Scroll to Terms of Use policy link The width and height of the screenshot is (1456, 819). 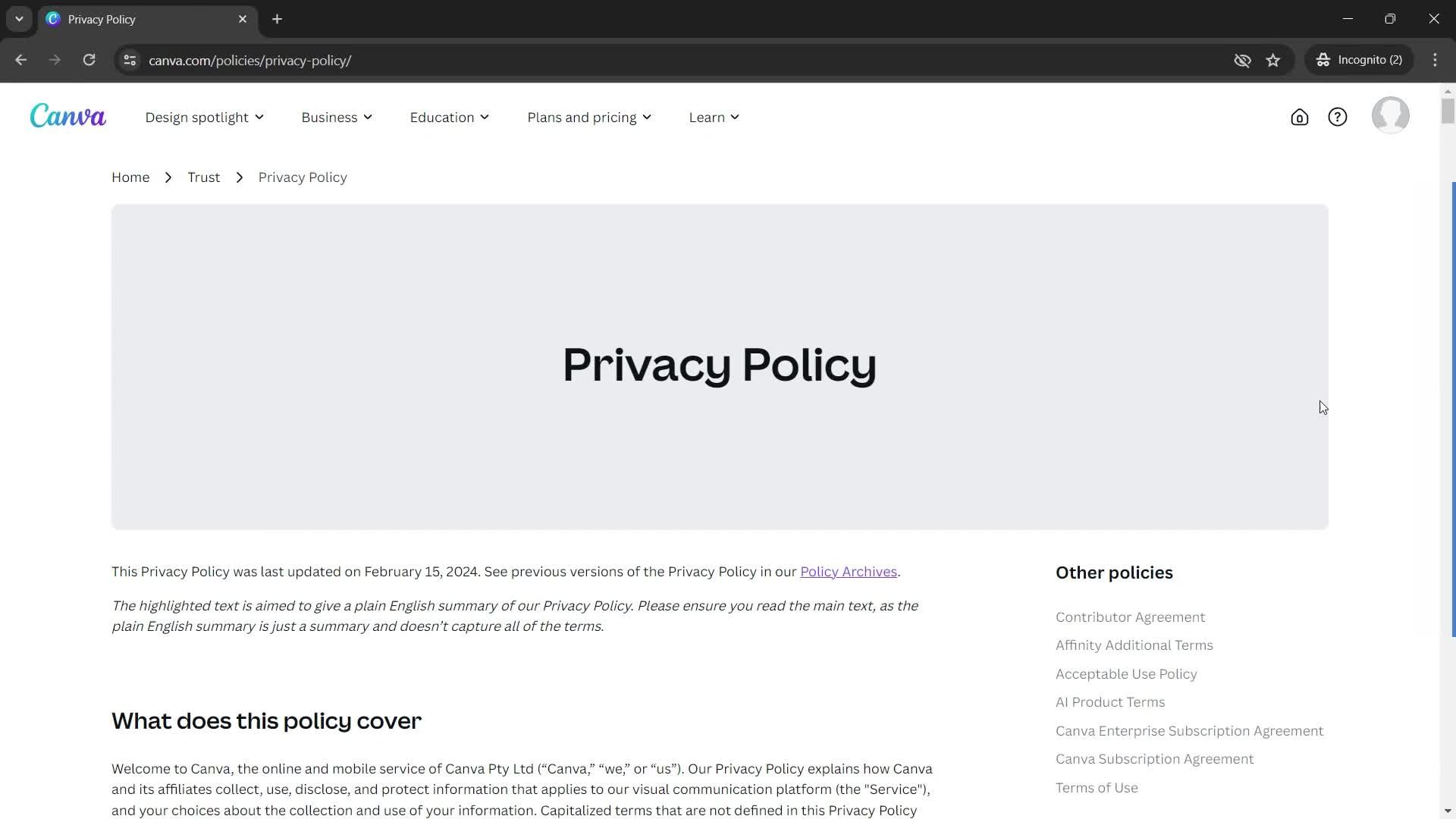tap(1096, 789)
